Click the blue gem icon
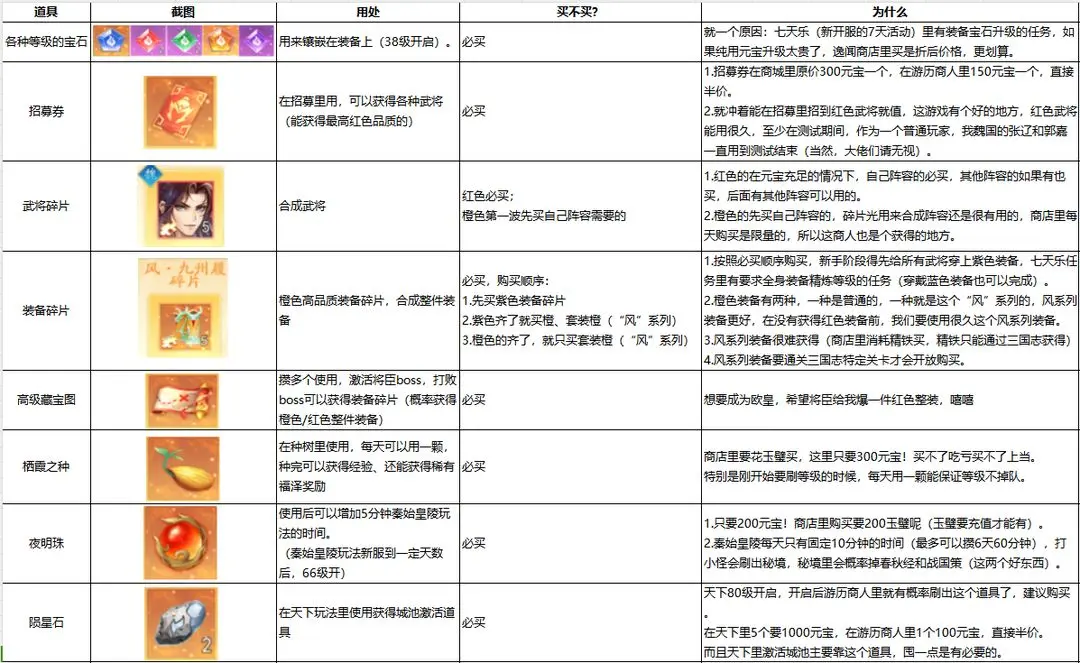The height and width of the screenshot is (663, 1080). tap(113, 43)
